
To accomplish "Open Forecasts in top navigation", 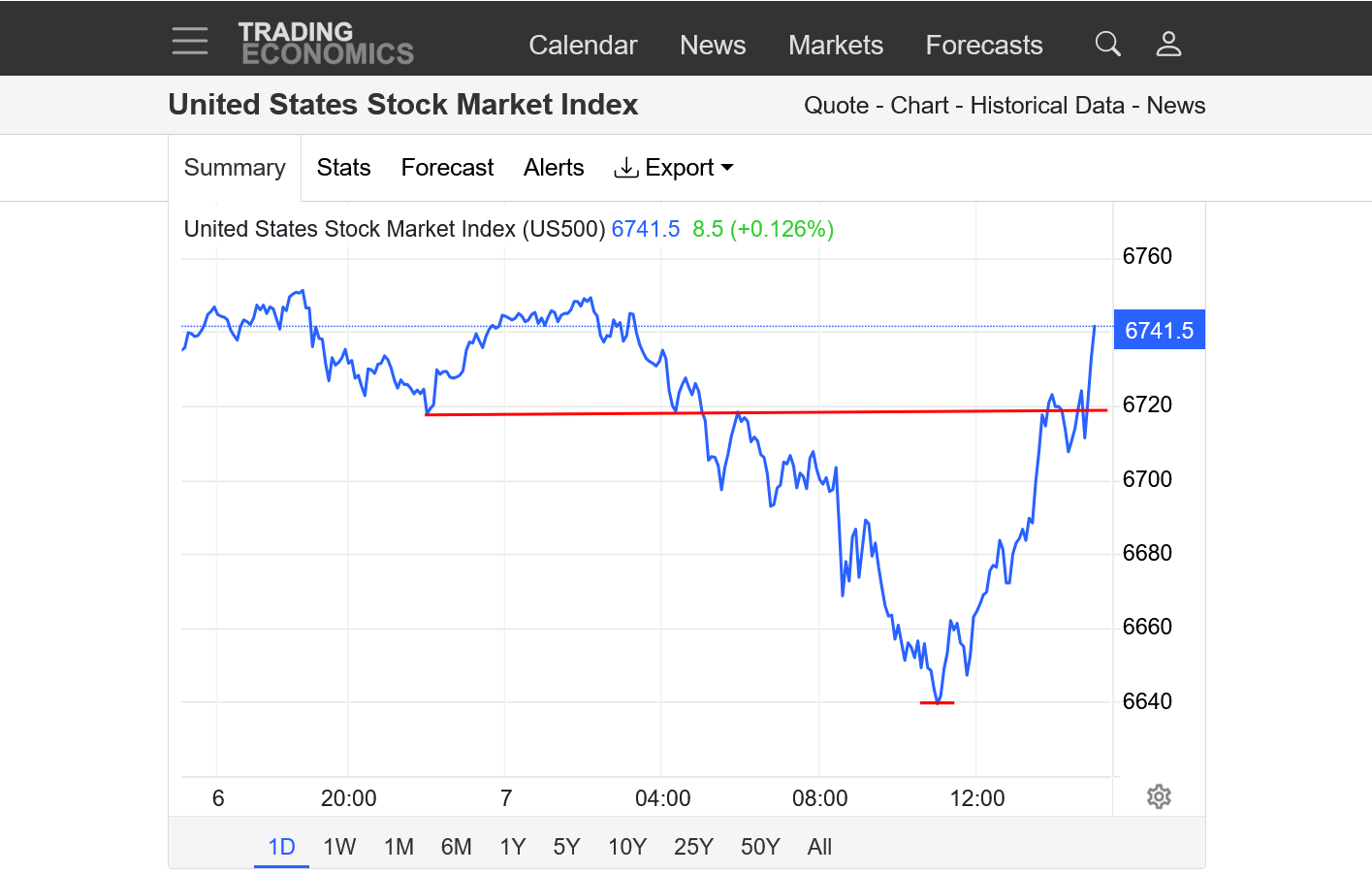I will (x=983, y=45).
